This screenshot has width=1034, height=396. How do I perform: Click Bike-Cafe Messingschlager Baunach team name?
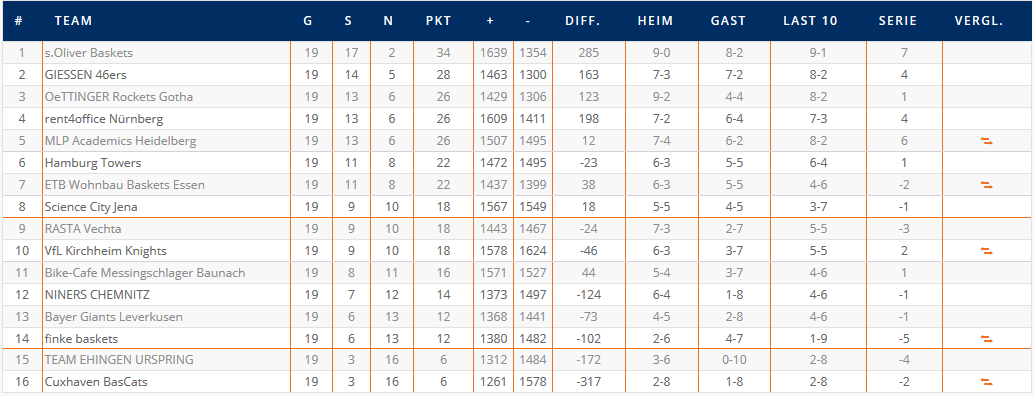(145, 273)
